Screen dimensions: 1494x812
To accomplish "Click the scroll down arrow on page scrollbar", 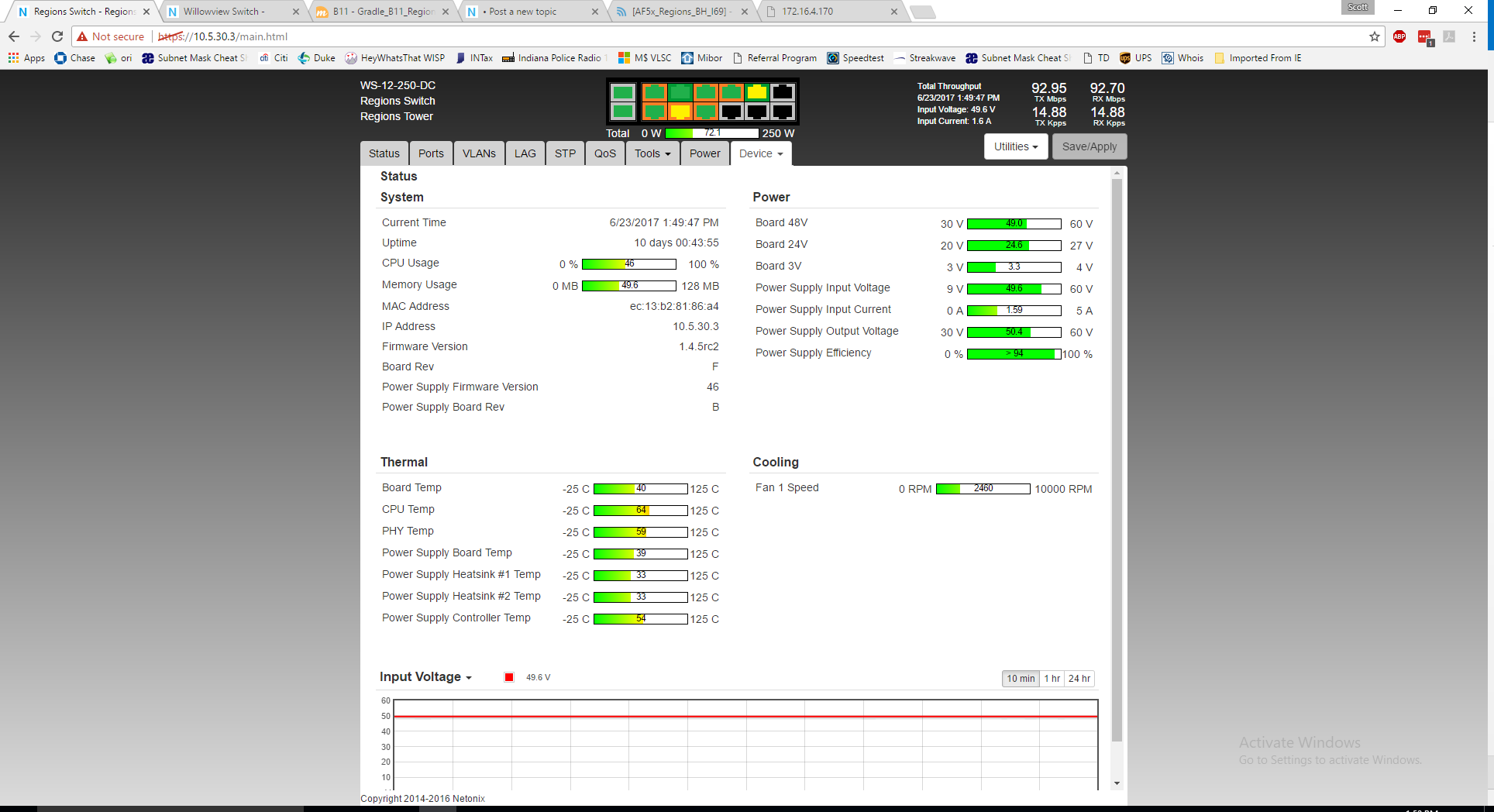I will click(1117, 783).
